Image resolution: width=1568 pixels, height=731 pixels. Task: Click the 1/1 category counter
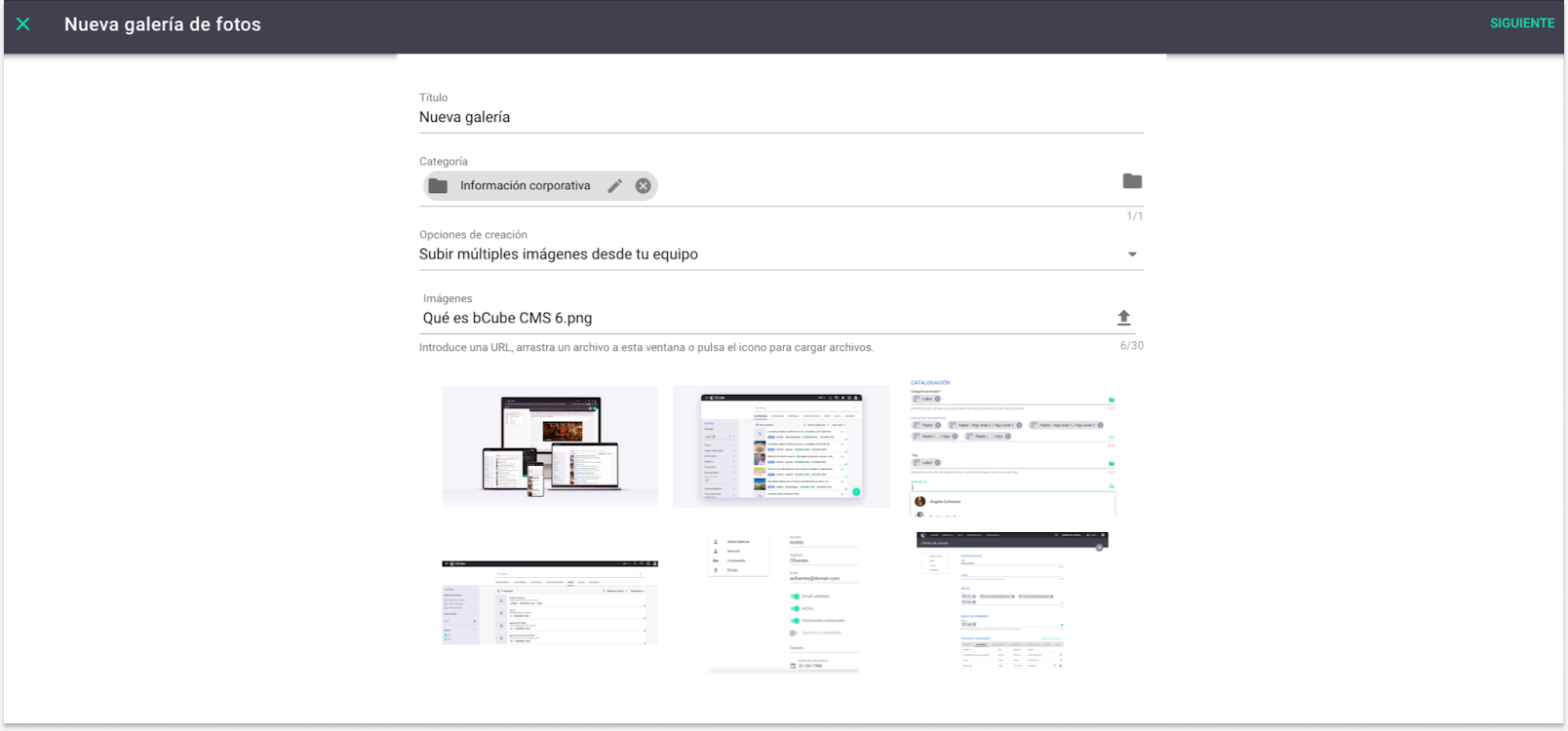[1135, 216]
